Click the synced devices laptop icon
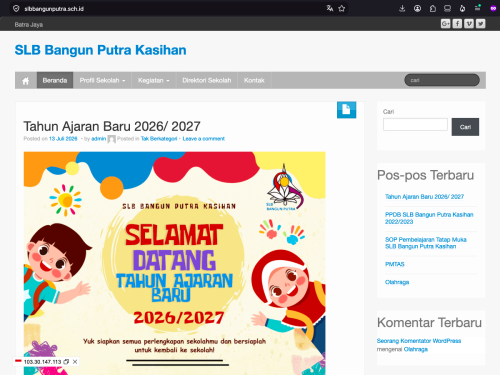The height and width of the screenshot is (375, 500). pos(447,9)
